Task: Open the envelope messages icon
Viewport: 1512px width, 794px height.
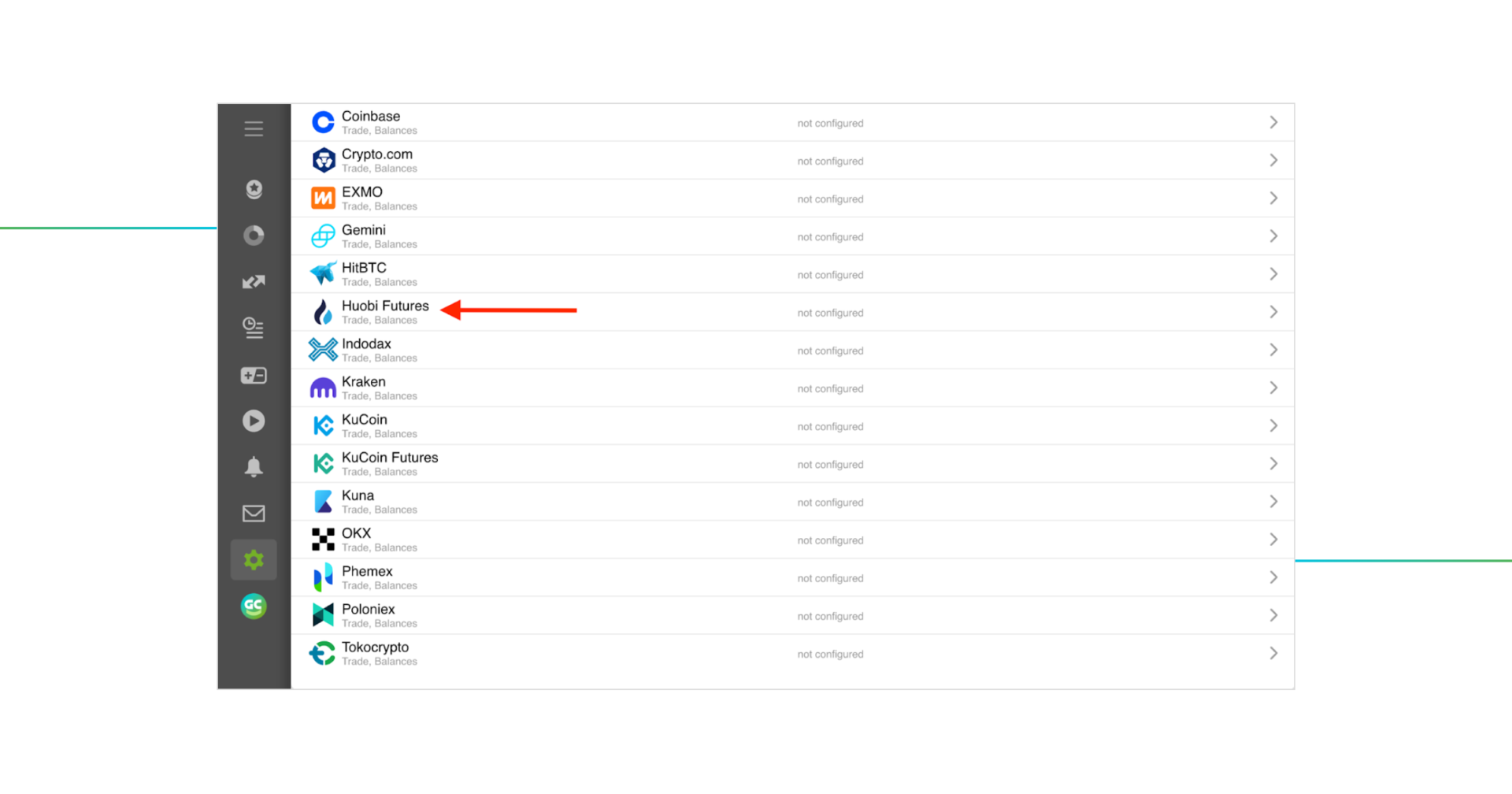Action: pos(254,514)
